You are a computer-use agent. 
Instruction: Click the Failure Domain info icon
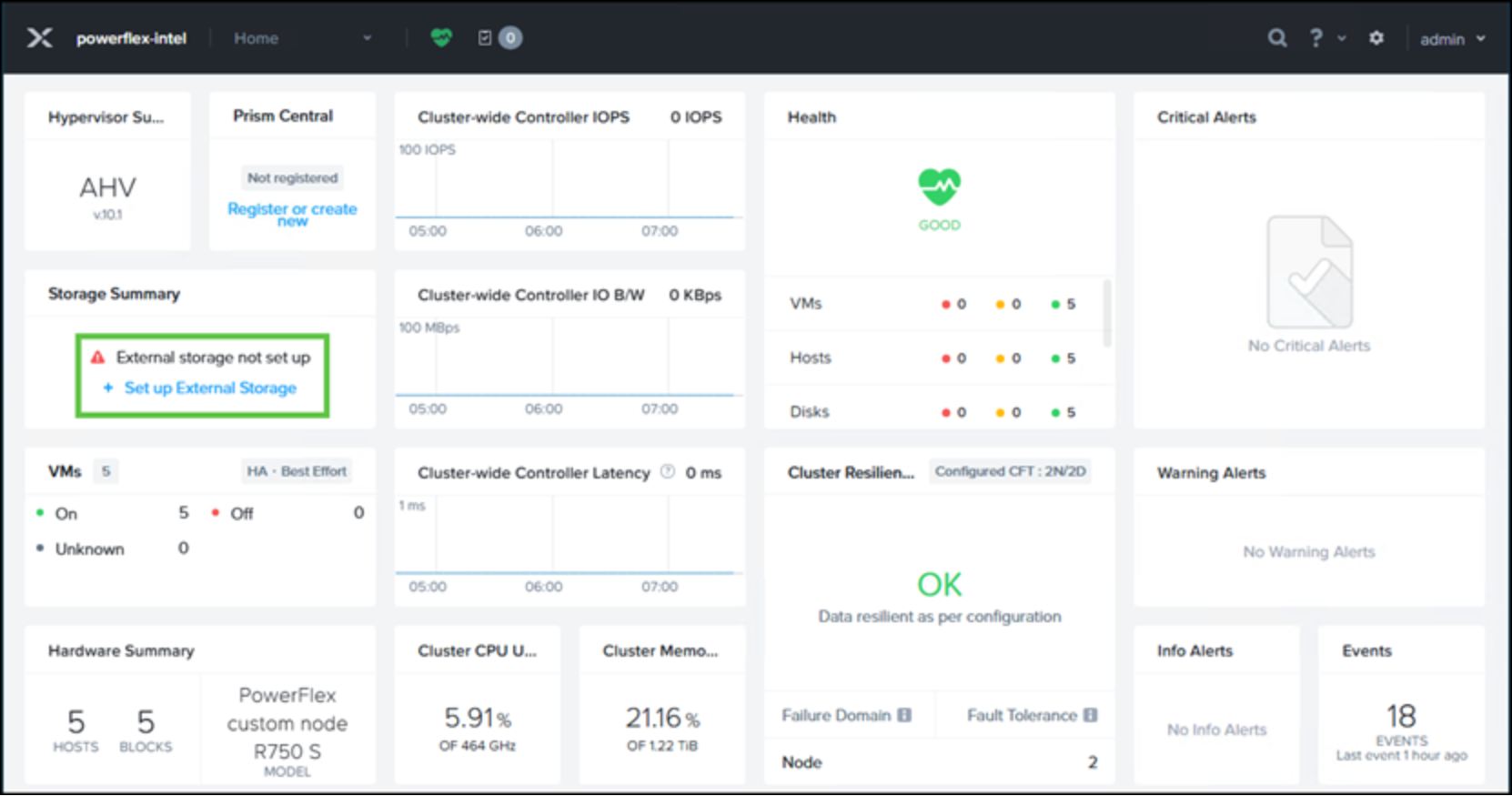[904, 715]
